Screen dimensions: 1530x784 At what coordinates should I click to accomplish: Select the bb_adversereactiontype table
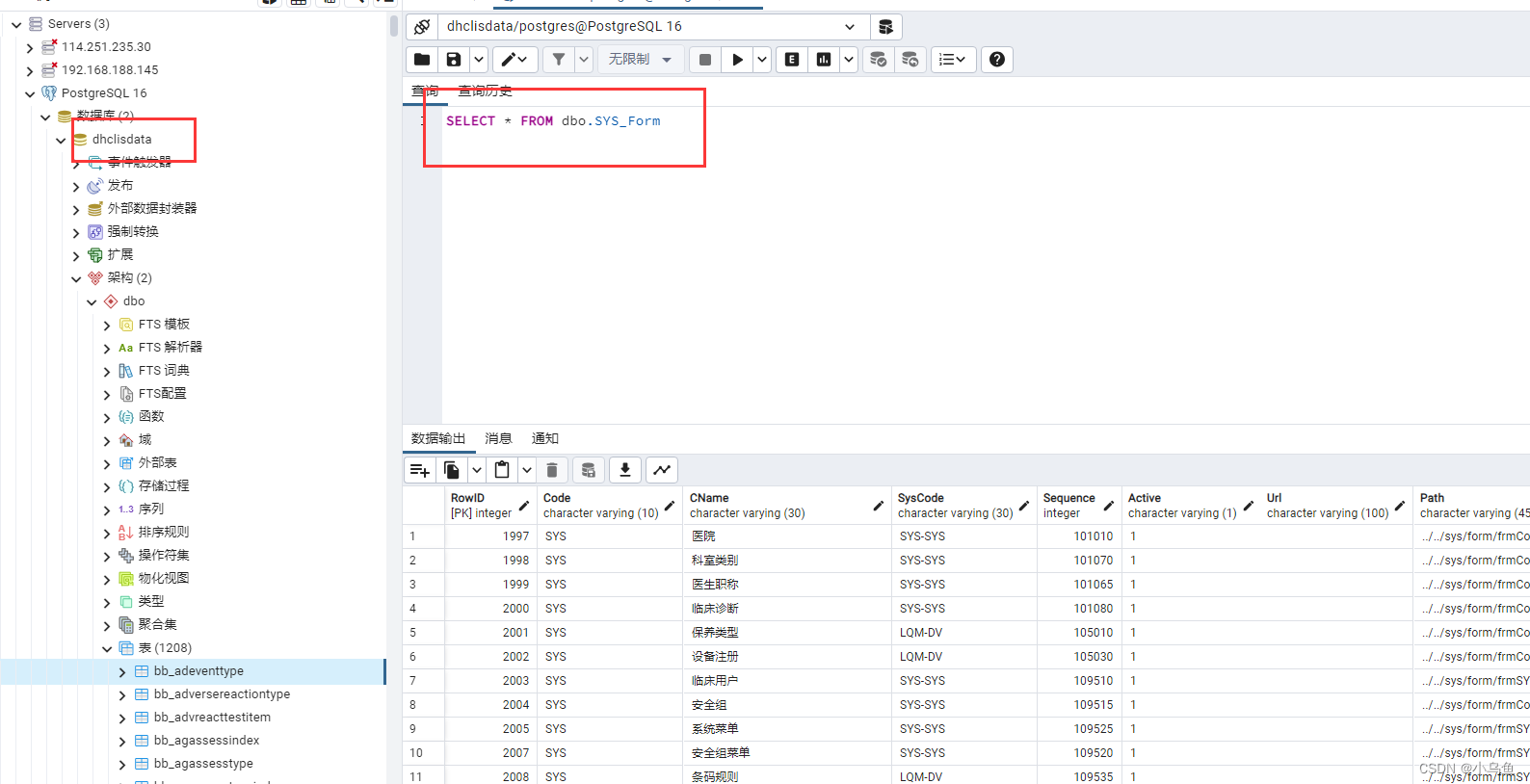tap(222, 694)
